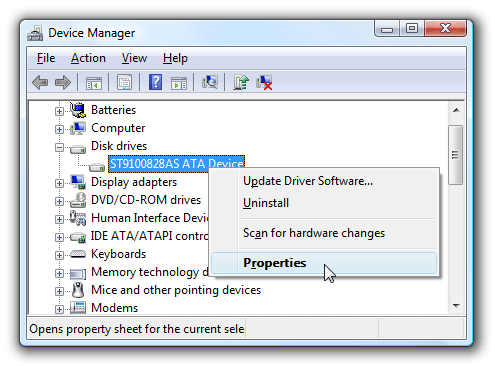Click the Keyboards category icon
The image size is (495, 366).
point(78,255)
